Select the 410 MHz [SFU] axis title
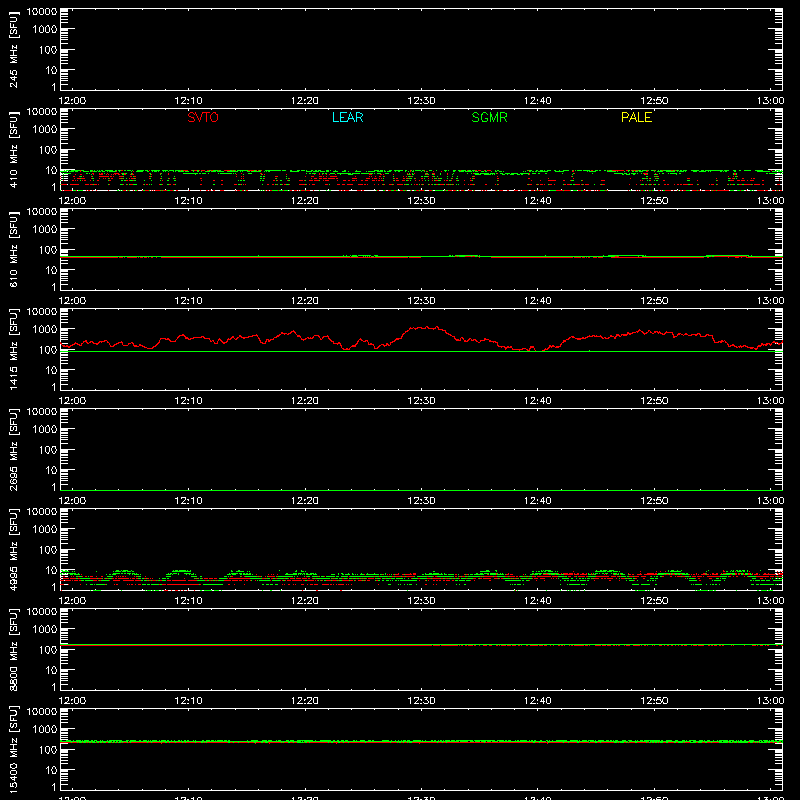800x800 pixels. 13,149
